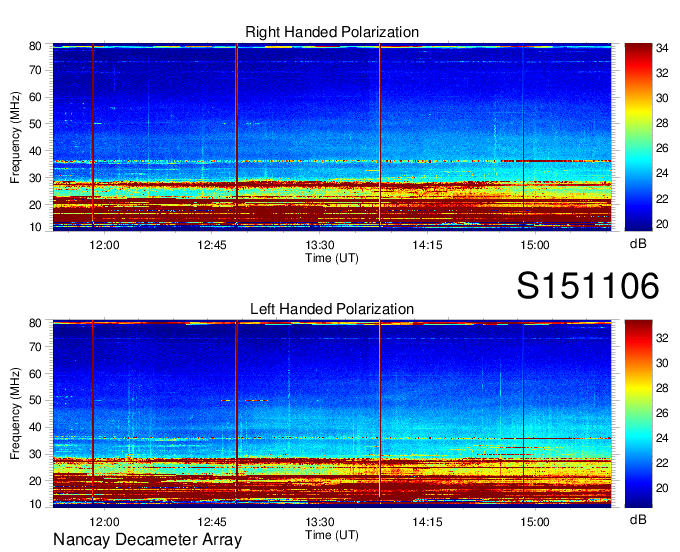The height and width of the screenshot is (552, 680).
Task: Click the 14:15 tick on bottom plot
Action: coord(427,522)
